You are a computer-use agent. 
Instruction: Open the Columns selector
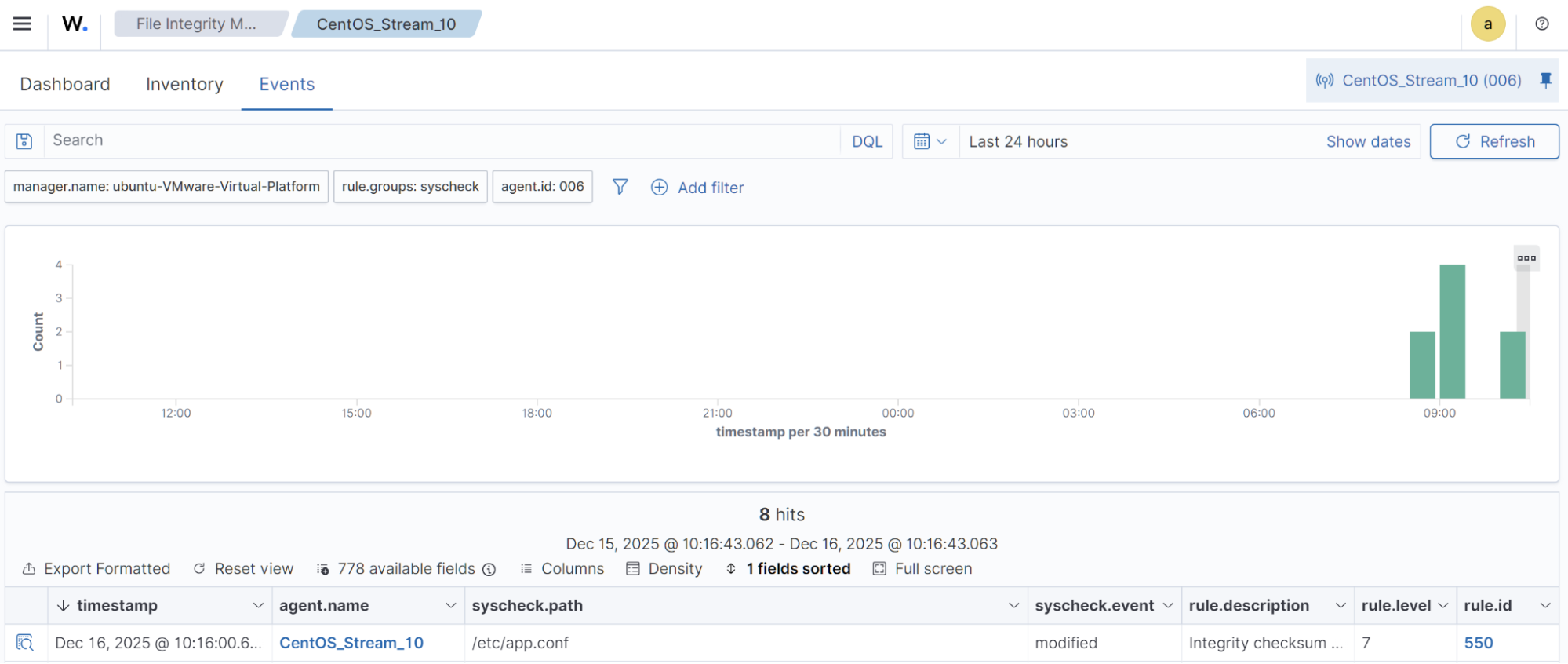(562, 568)
